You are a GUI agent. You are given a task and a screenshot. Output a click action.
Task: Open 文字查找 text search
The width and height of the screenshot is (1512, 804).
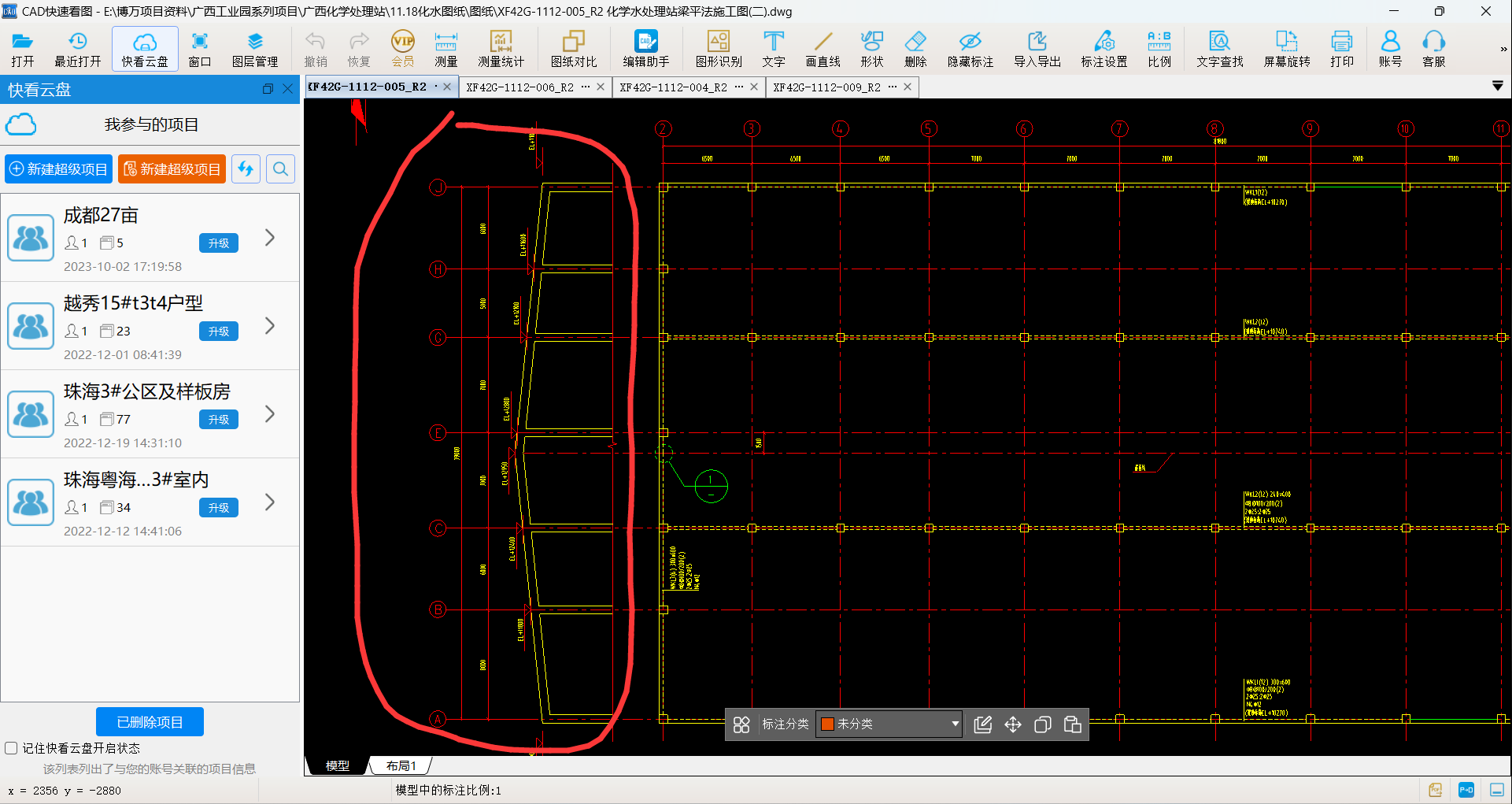pos(1220,49)
